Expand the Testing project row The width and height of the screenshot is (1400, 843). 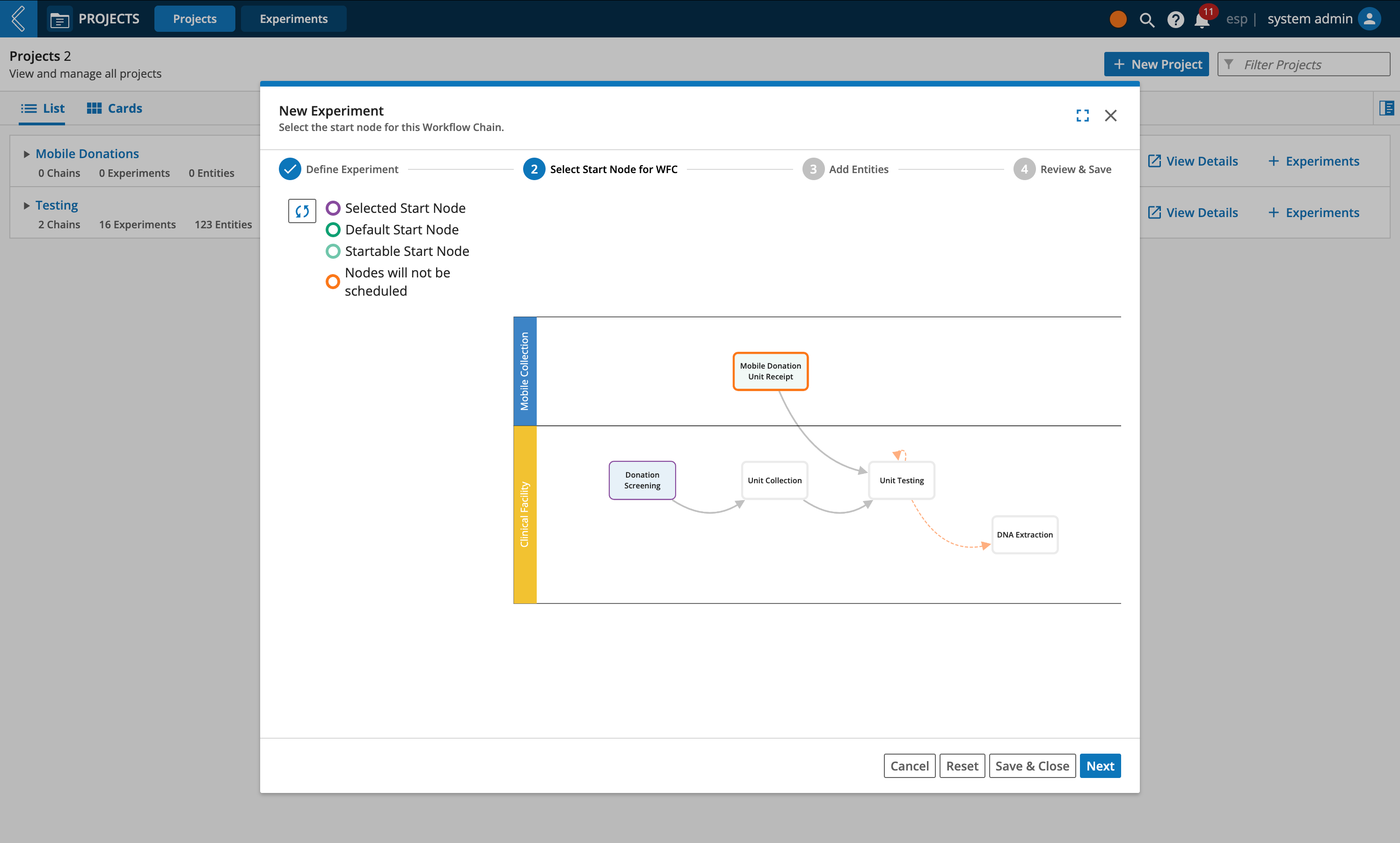[x=26, y=206]
